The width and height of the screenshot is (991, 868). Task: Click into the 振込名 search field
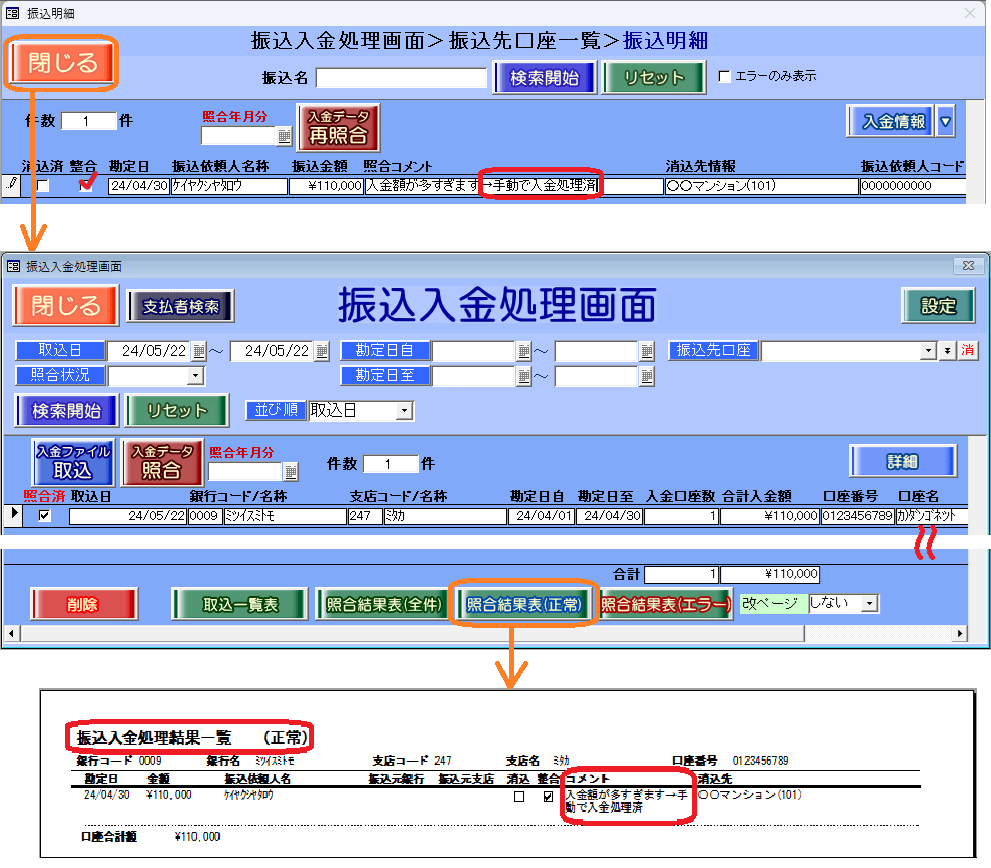click(401, 78)
